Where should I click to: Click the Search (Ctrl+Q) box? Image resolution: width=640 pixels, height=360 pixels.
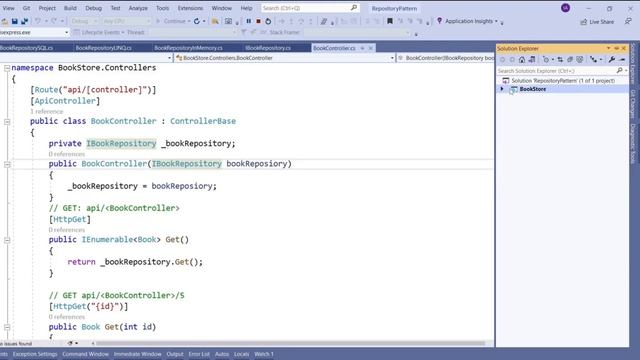310,8
